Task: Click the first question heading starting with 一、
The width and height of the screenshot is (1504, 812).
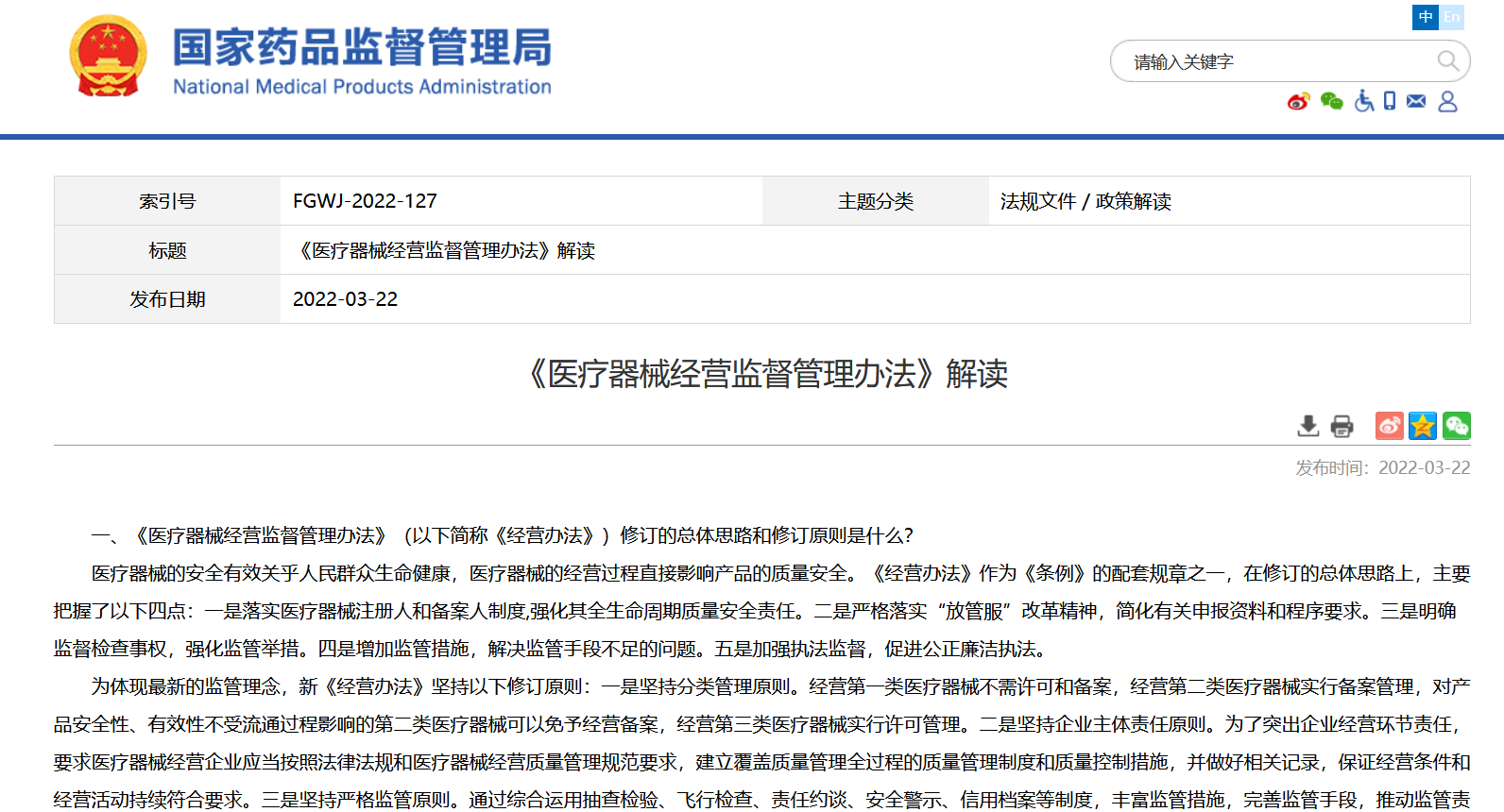Action: click(502, 535)
